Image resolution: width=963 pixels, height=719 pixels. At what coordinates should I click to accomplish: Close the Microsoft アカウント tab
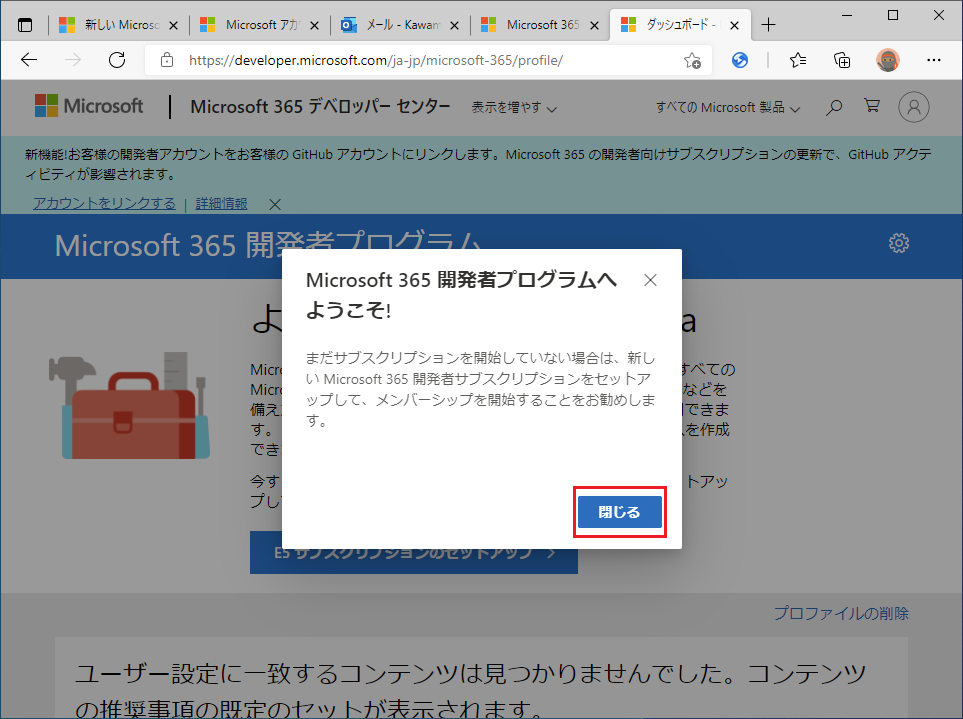pyautogui.click(x=314, y=25)
